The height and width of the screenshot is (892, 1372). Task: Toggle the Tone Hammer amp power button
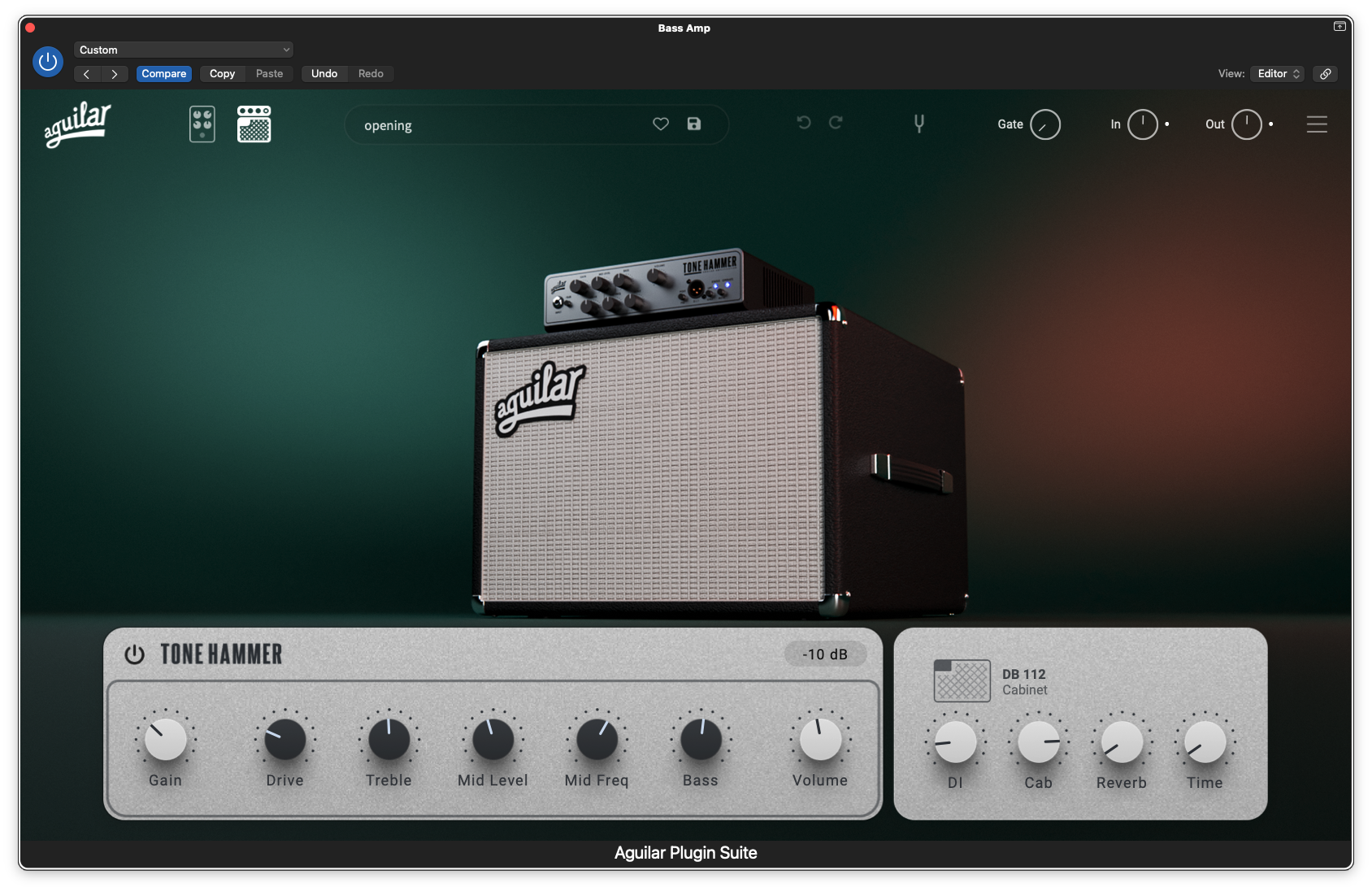[x=135, y=655]
